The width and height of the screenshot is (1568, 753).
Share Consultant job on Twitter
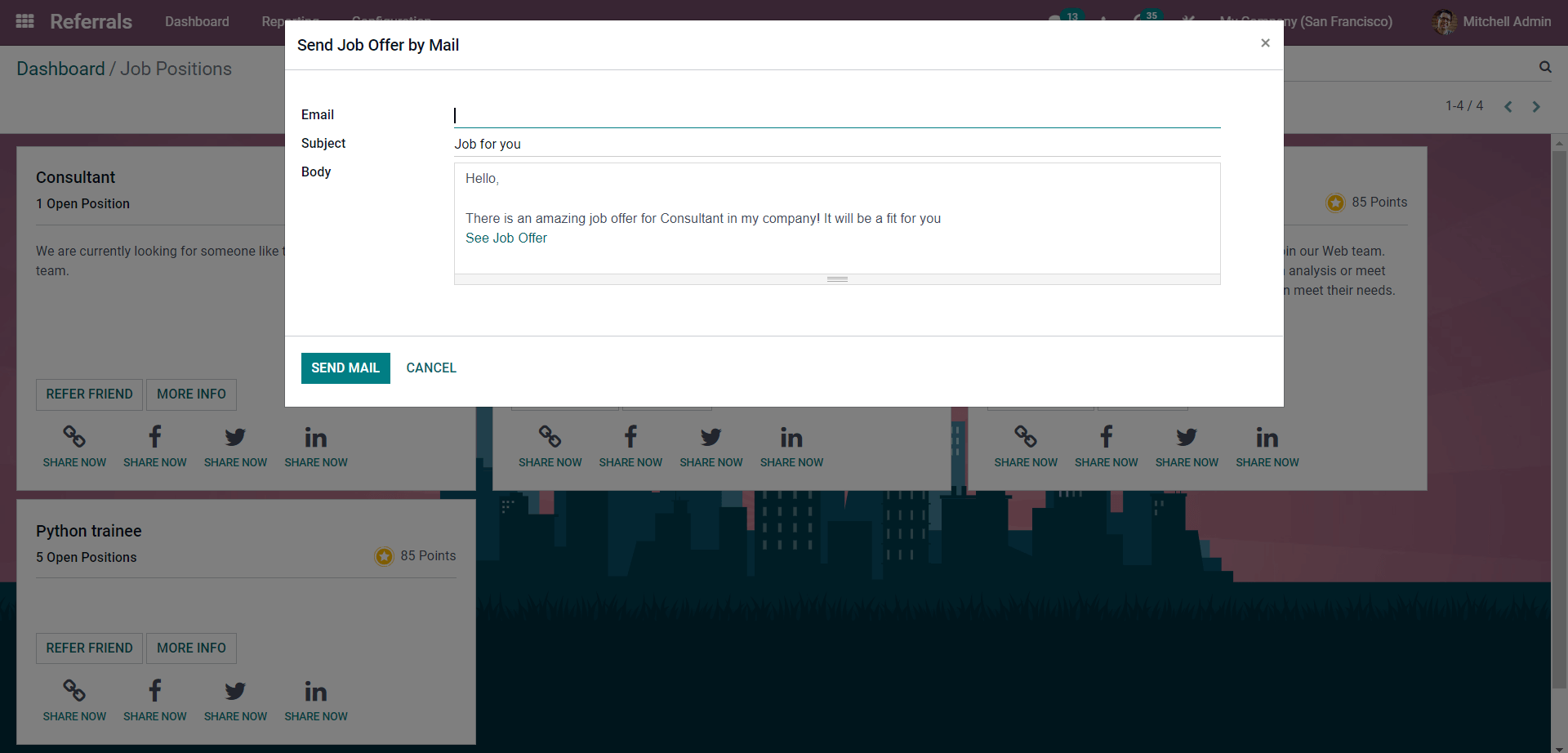[x=235, y=437]
